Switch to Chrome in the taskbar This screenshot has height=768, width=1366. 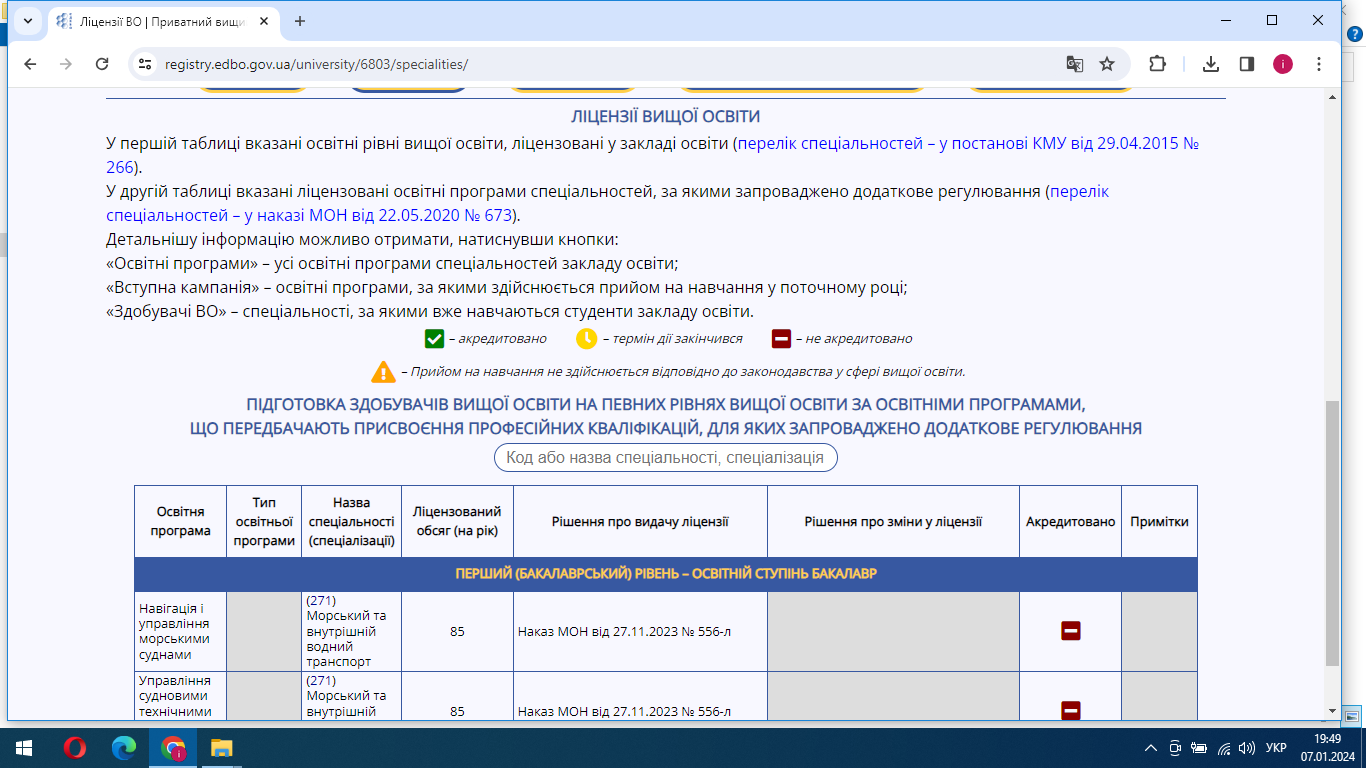click(x=173, y=747)
